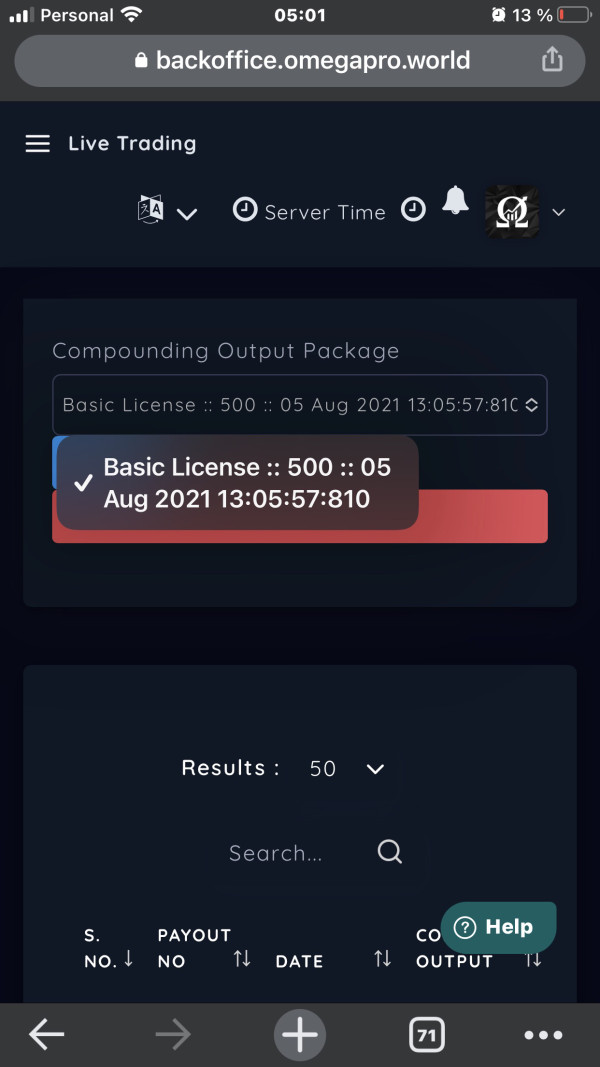
Task: Select the checked Basic License 500 option
Action: tap(237, 483)
